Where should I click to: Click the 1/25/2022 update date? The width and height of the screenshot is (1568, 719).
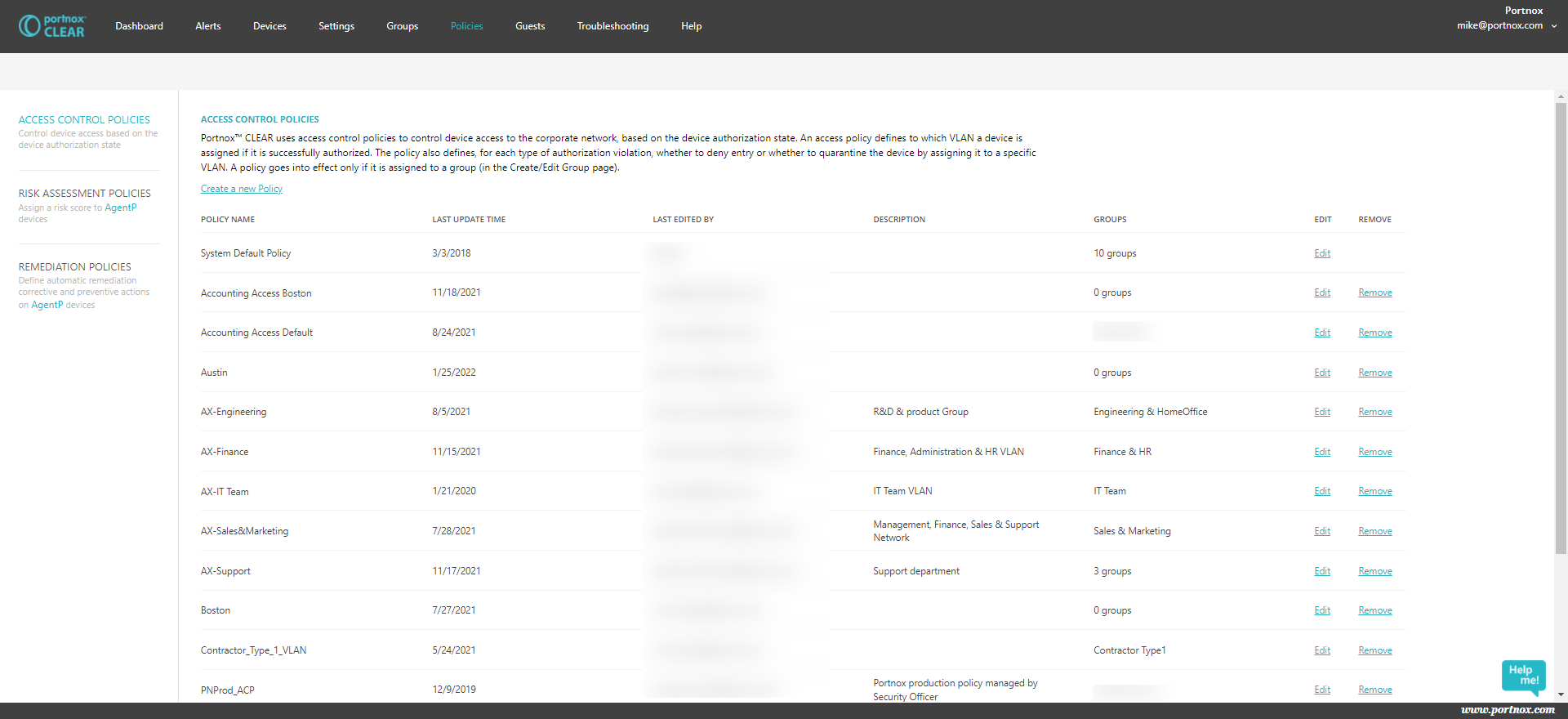coord(454,373)
